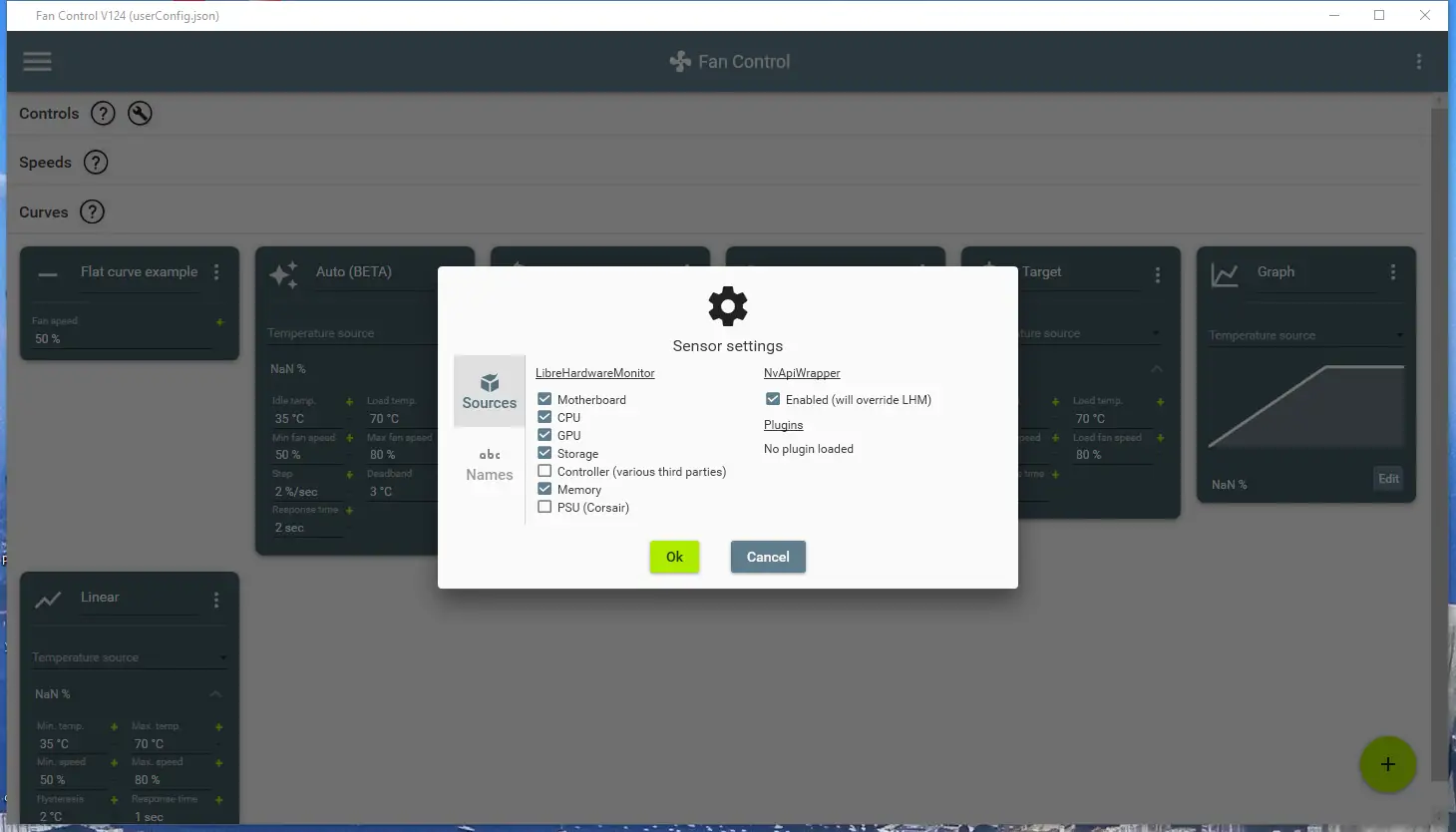Uncheck the GPU sensor source
The height and width of the screenshot is (832, 1456).
[x=545, y=435]
